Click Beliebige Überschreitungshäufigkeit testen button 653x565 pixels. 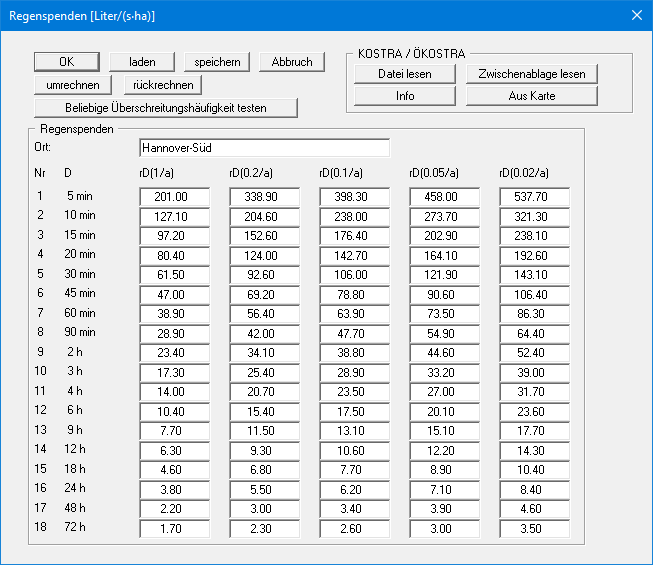pos(165,107)
